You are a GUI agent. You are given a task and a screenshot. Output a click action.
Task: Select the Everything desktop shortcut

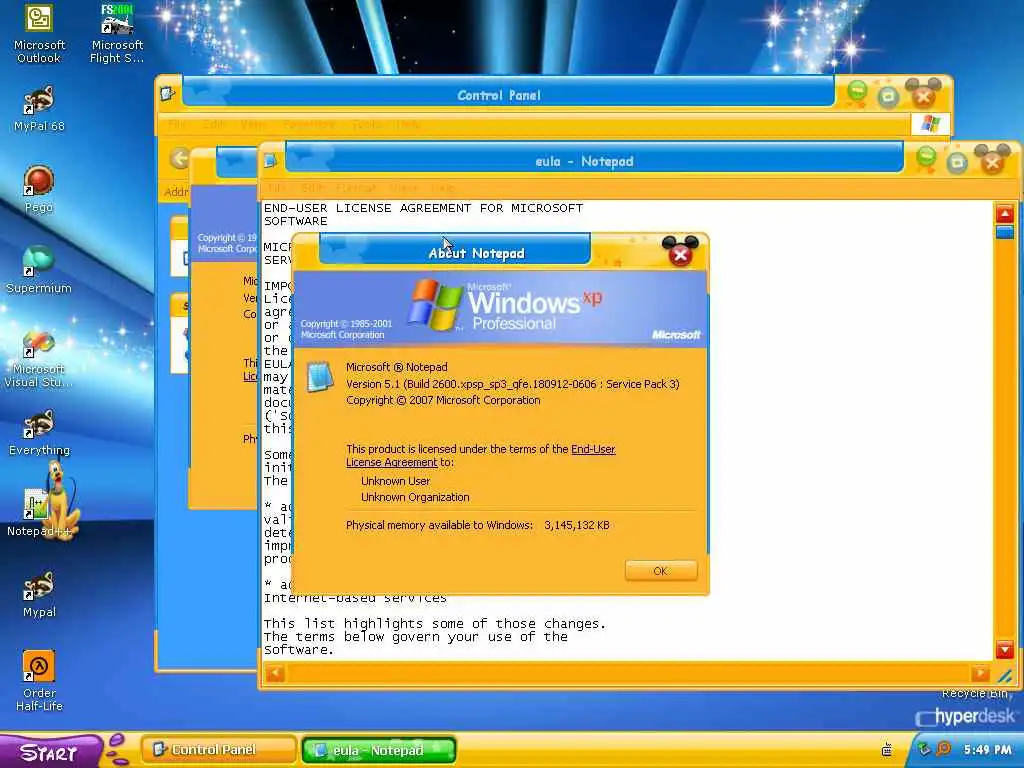39,432
